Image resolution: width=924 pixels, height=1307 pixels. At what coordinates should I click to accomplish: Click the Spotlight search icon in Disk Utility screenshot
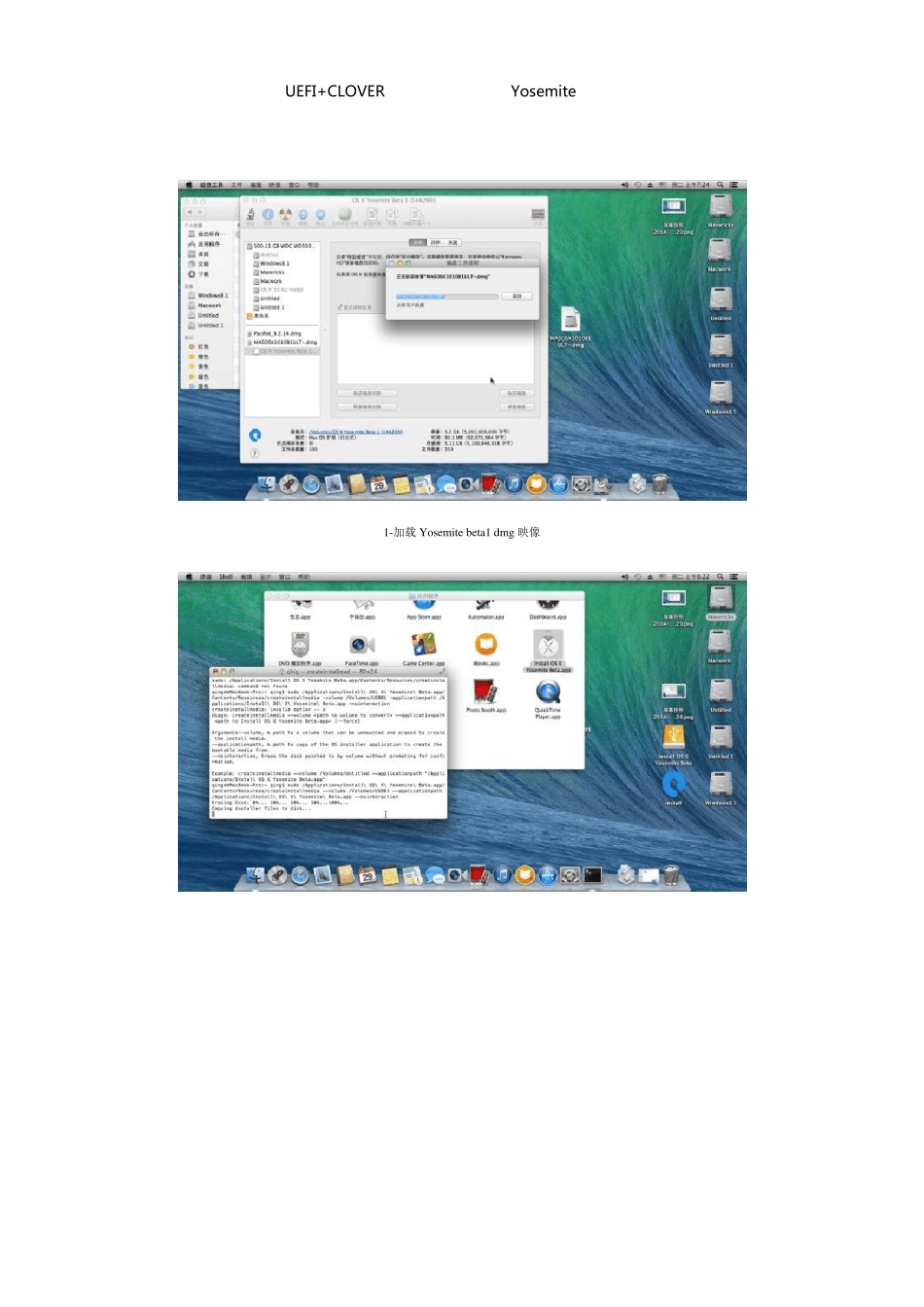point(720,185)
